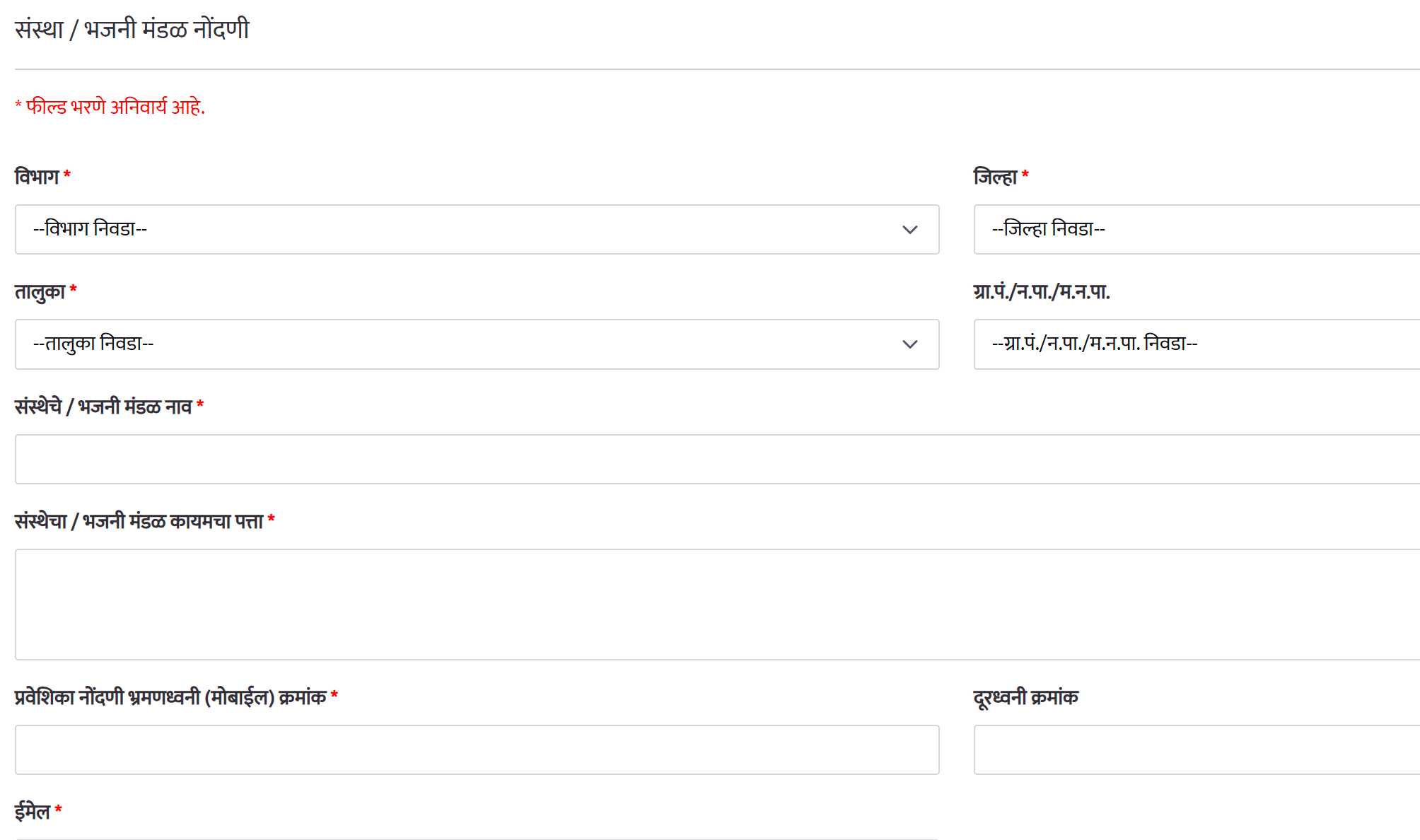Click the chevron arrow in तालुका dropdown
Image resolution: width=1420 pixels, height=840 pixels.
tap(909, 344)
